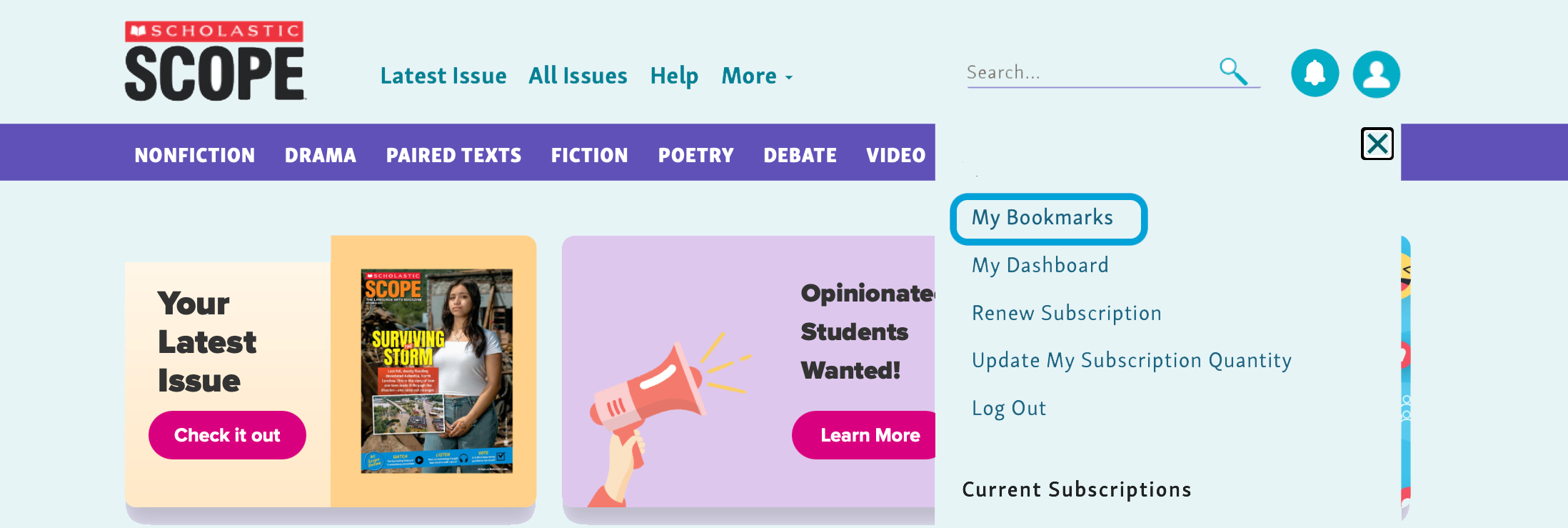Switch to the Fiction tab
1568x528 pixels.
click(x=589, y=155)
